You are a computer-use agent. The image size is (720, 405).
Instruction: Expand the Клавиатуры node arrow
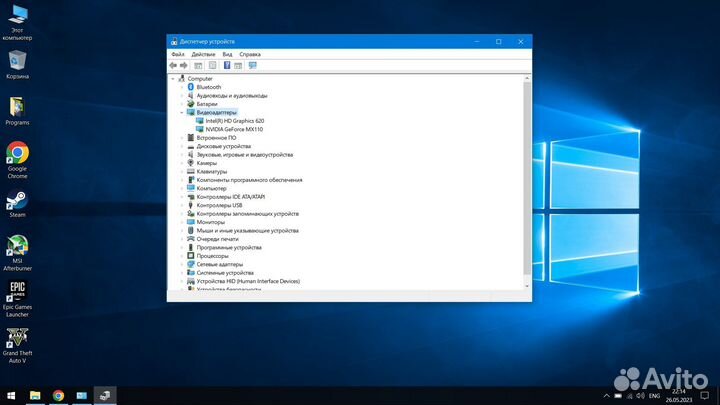click(182, 172)
